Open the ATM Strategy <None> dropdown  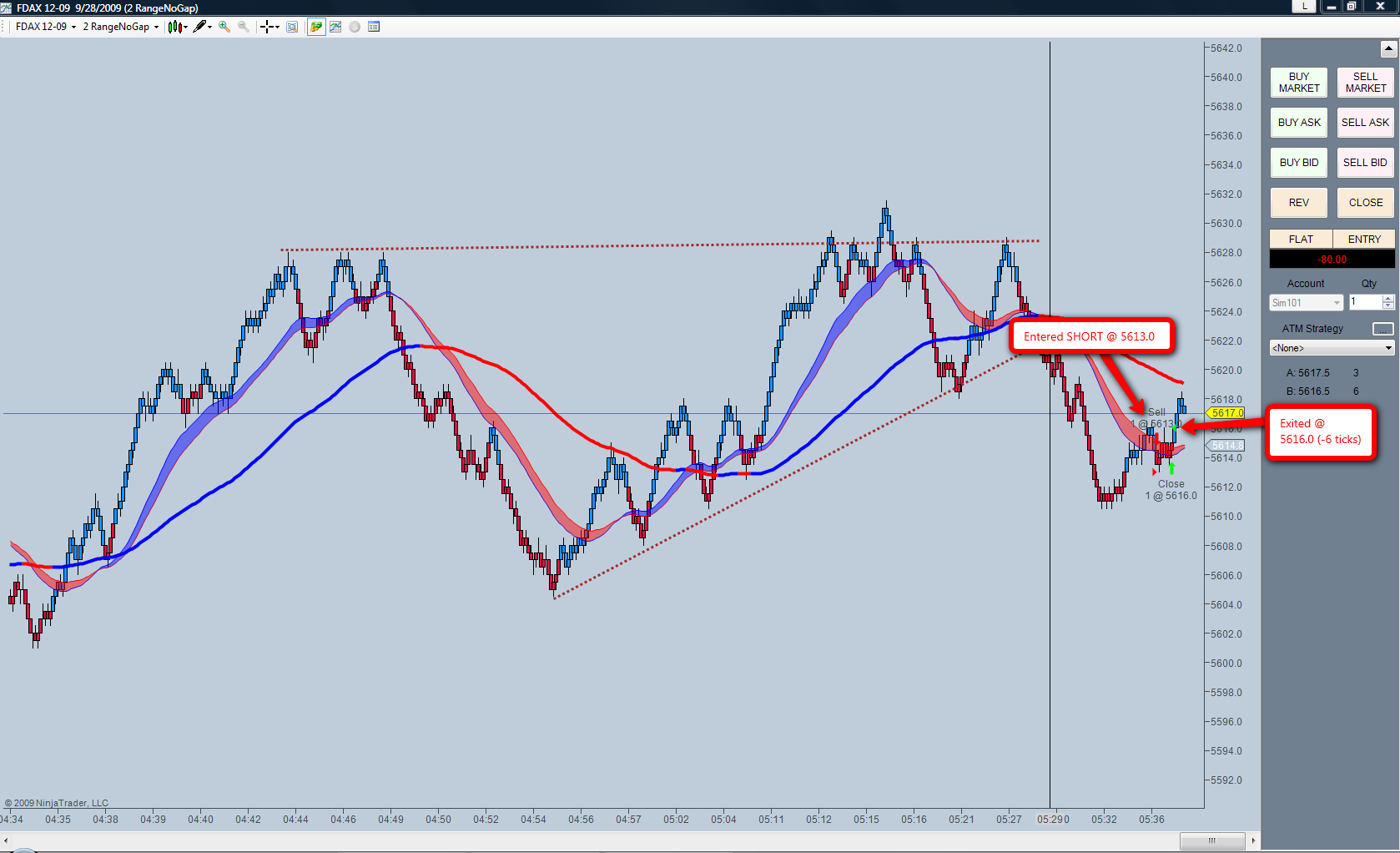1332,348
